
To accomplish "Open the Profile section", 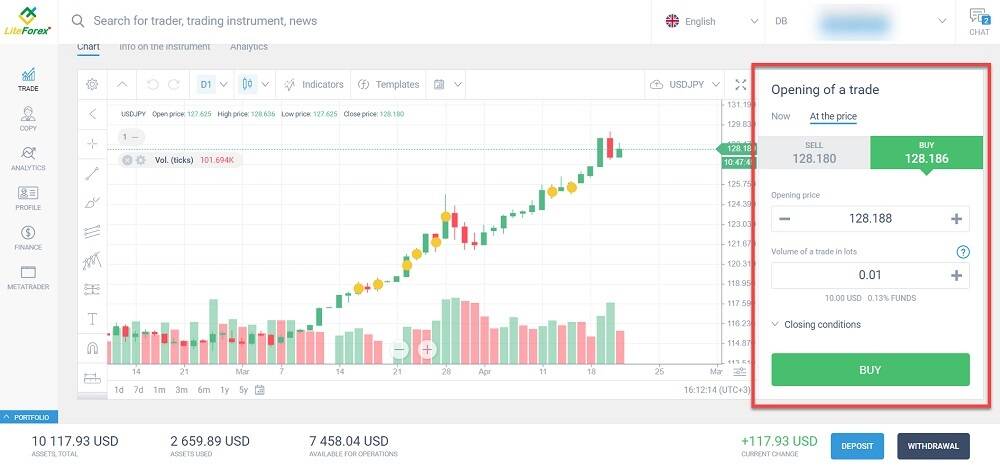I will point(28,198).
